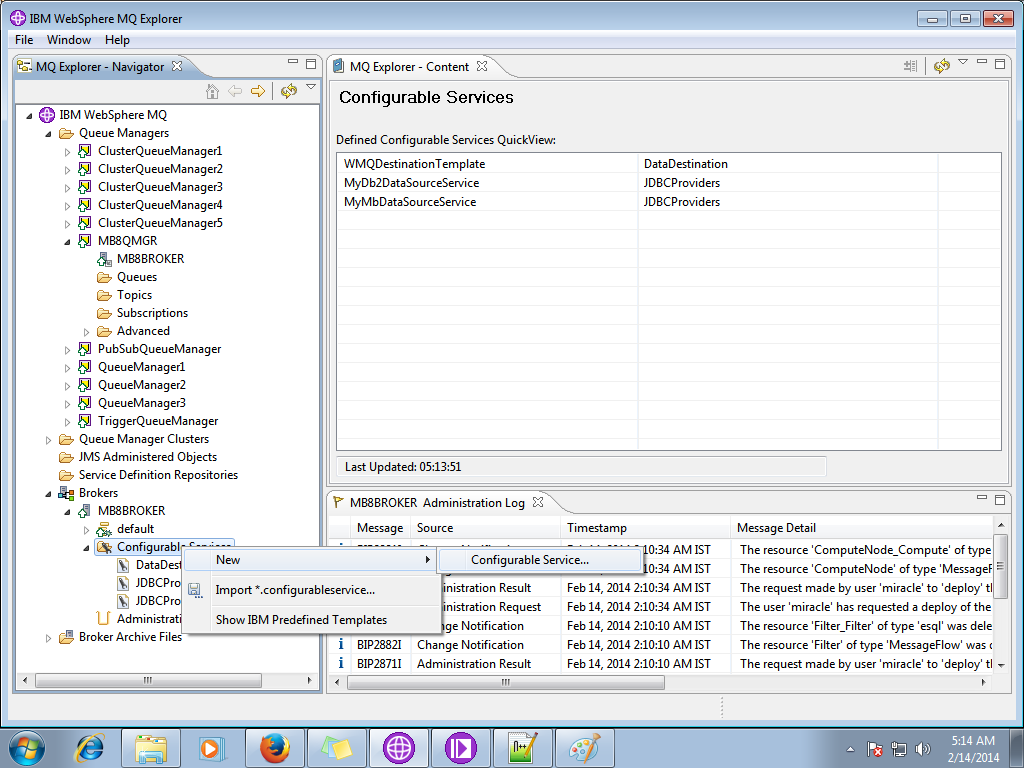Open the File menu

[24, 40]
